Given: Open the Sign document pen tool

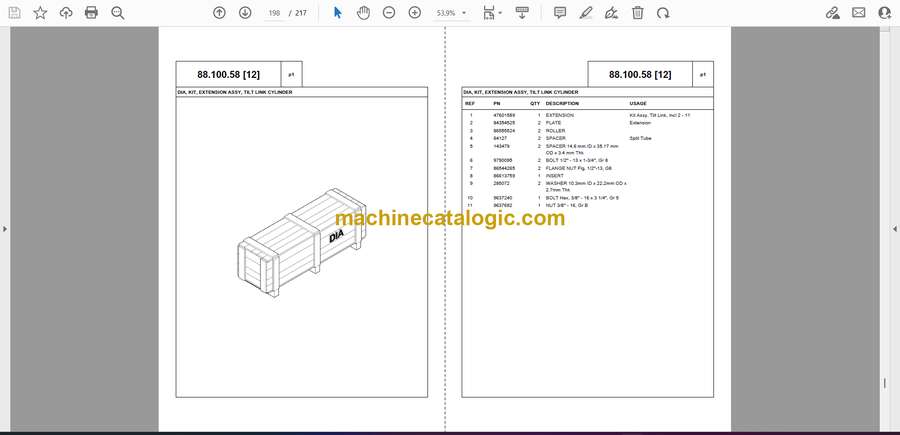Looking at the screenshot, I should pos(612,13).
